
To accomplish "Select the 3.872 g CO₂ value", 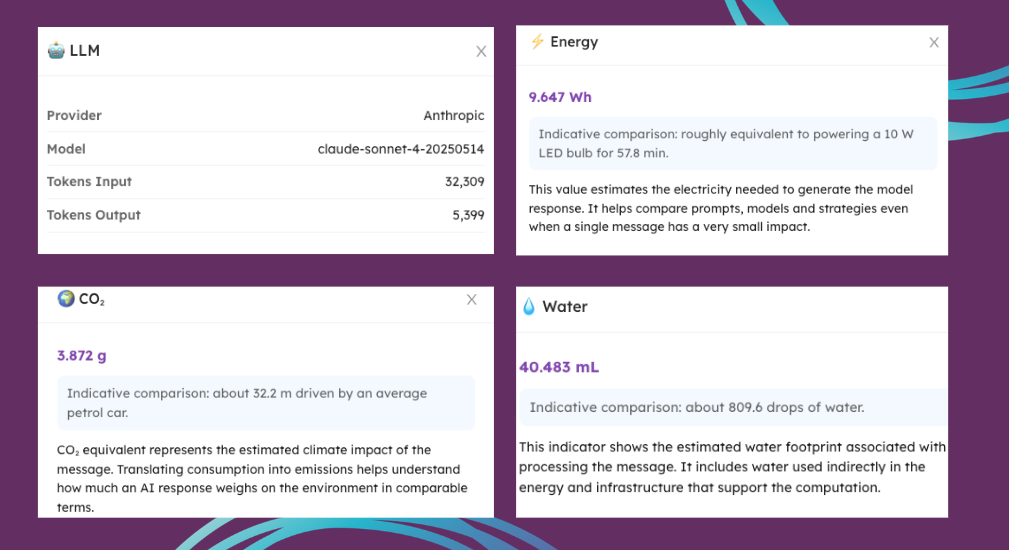I will (x=82, y=355).
